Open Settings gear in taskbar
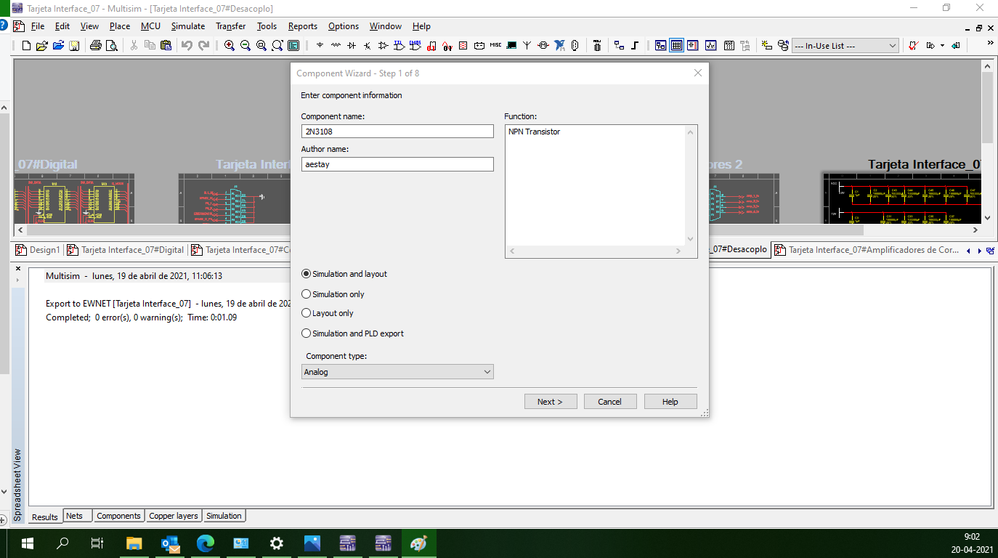Screen dimensions: 998x558 [x=276, y=543]
